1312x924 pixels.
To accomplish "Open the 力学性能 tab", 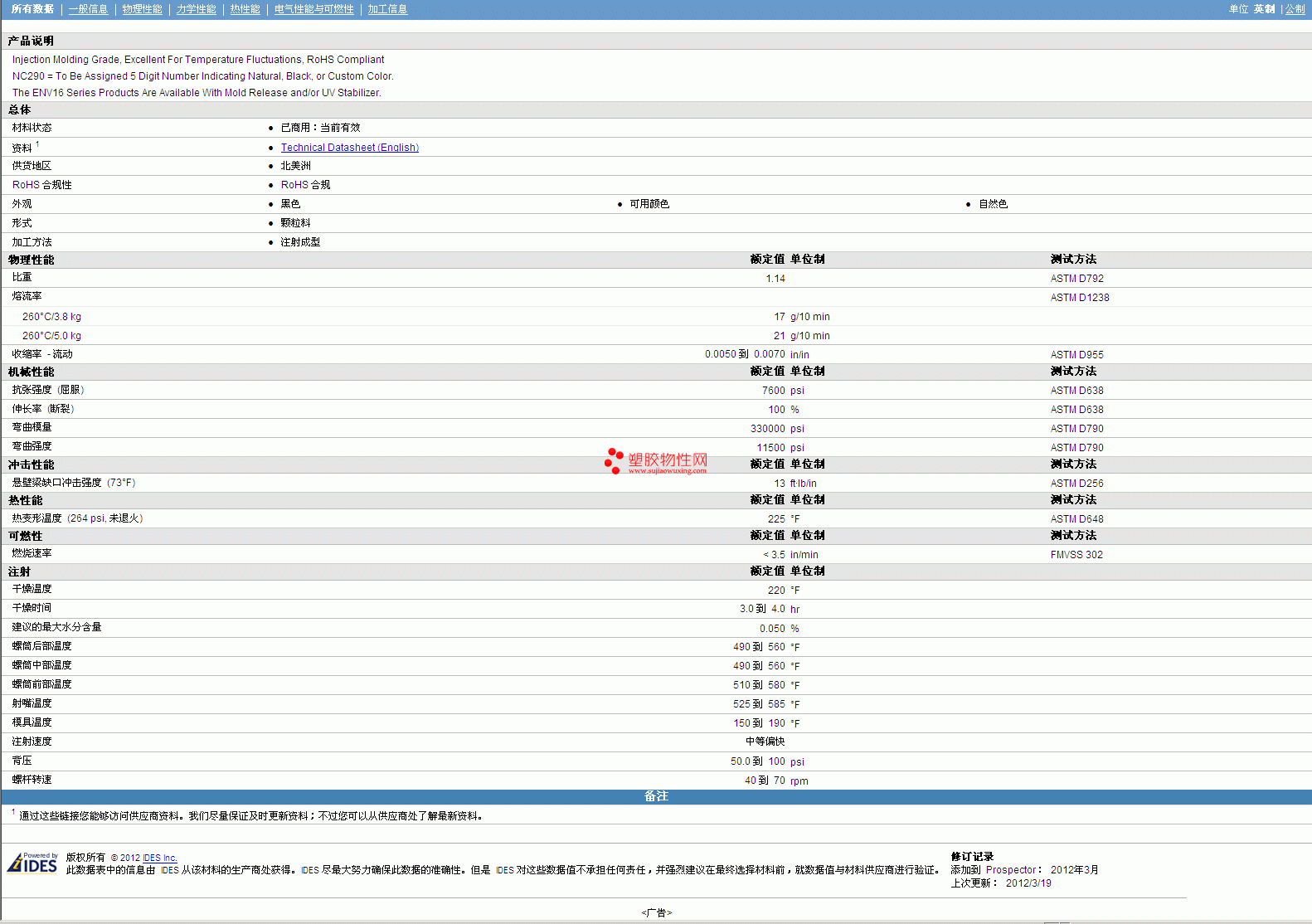I will (196, 9).
